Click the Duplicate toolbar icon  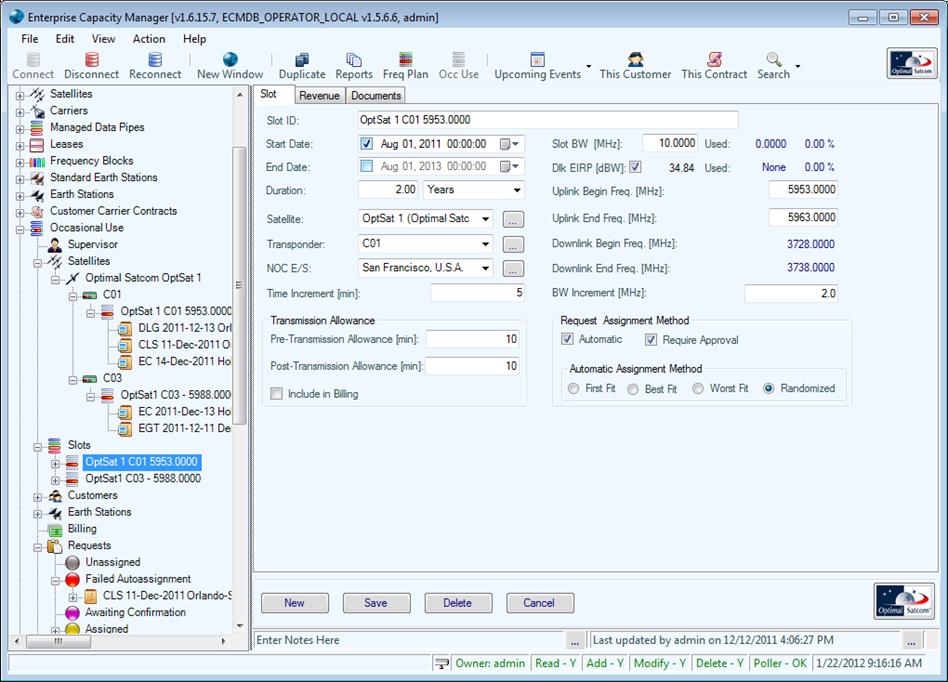pos(302,59)
